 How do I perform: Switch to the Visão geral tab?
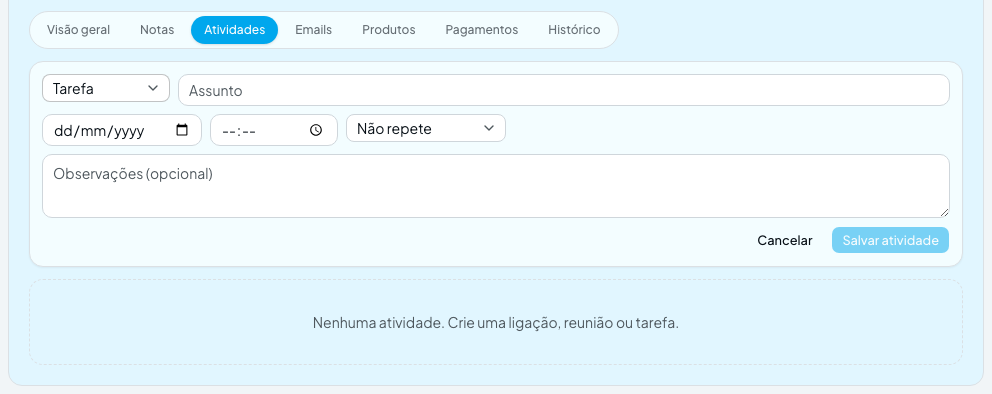point(78,30)
